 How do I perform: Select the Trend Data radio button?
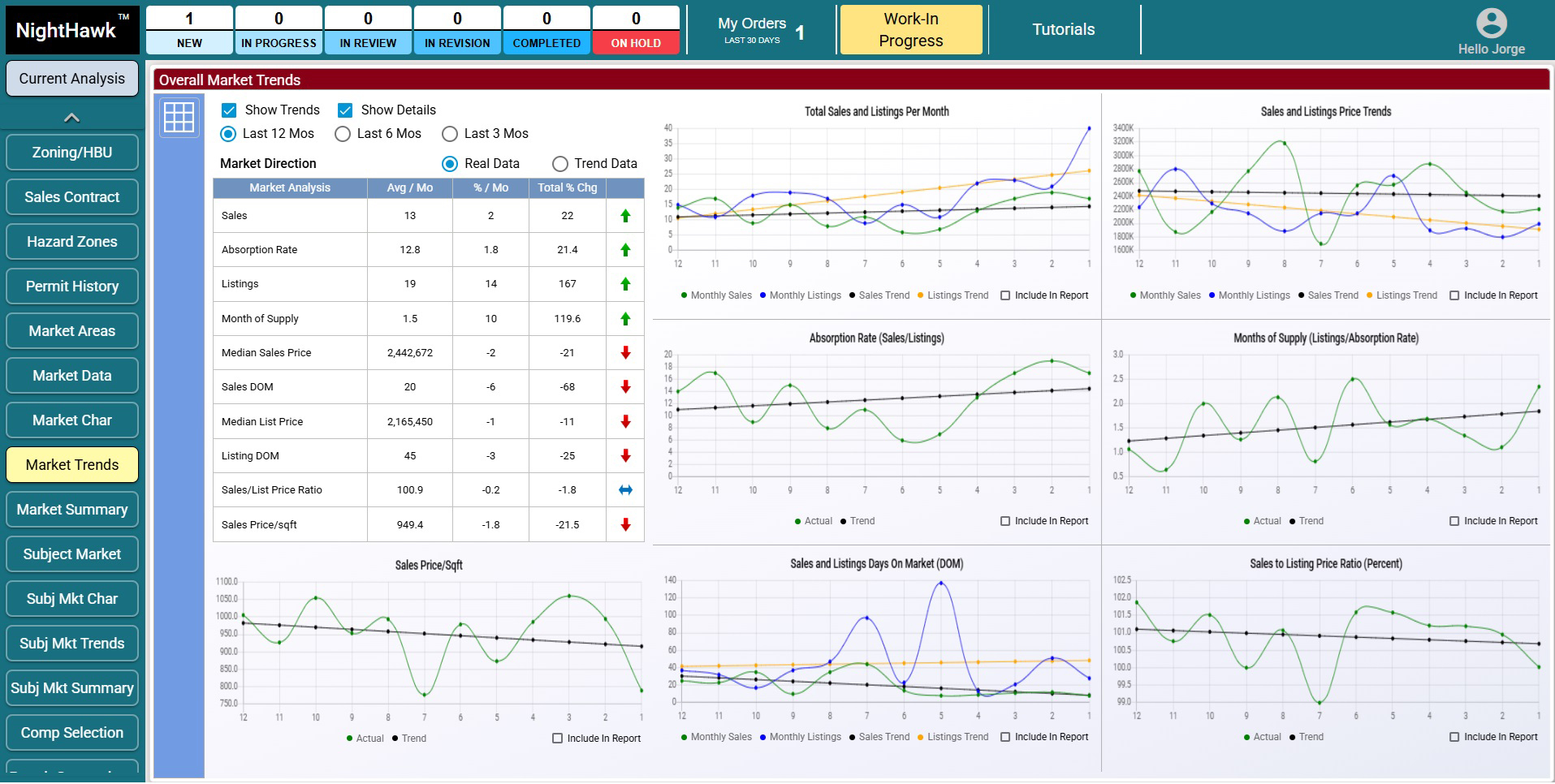(559, 164)
